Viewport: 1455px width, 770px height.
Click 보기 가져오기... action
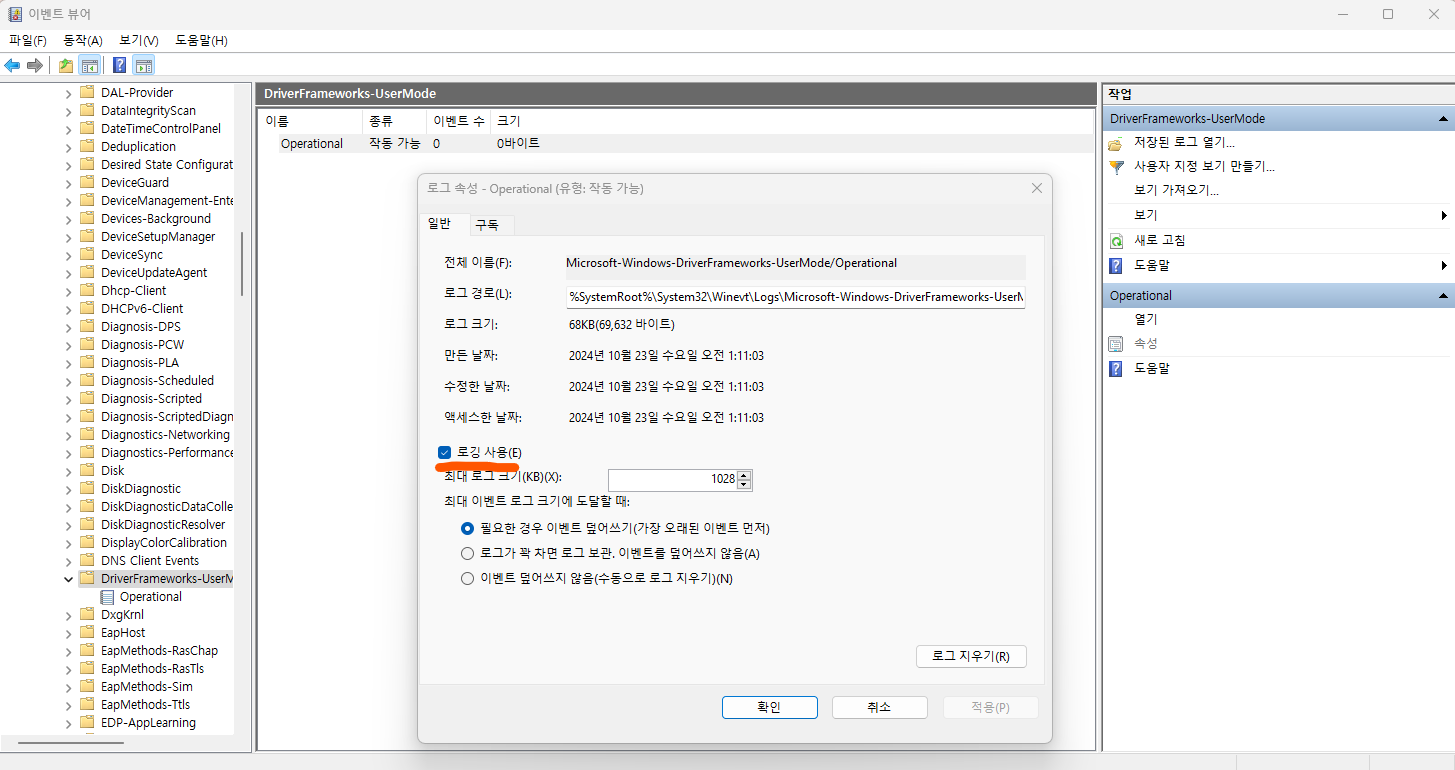point(1176,191)
